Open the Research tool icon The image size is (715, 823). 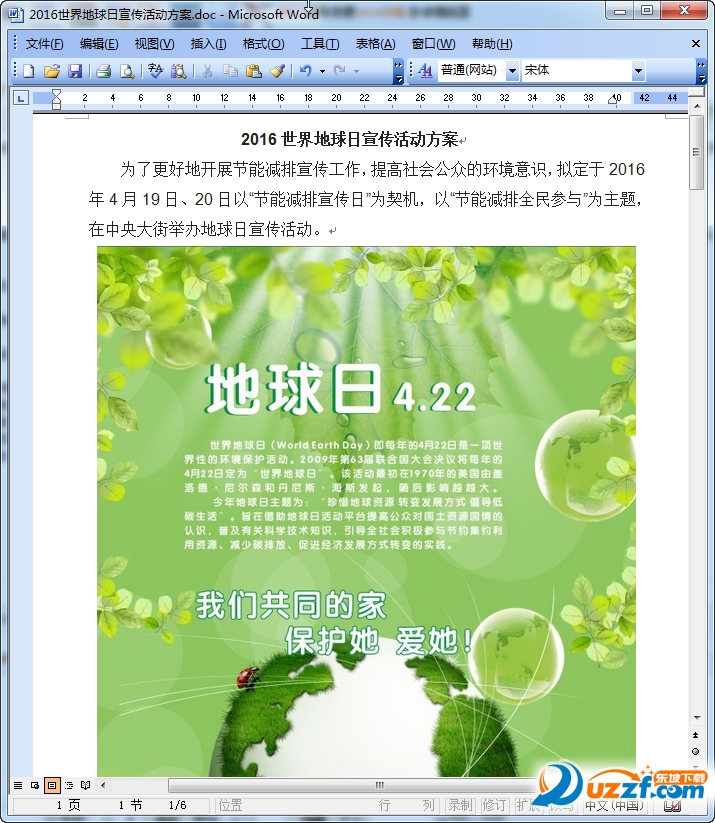coord(178,71)
